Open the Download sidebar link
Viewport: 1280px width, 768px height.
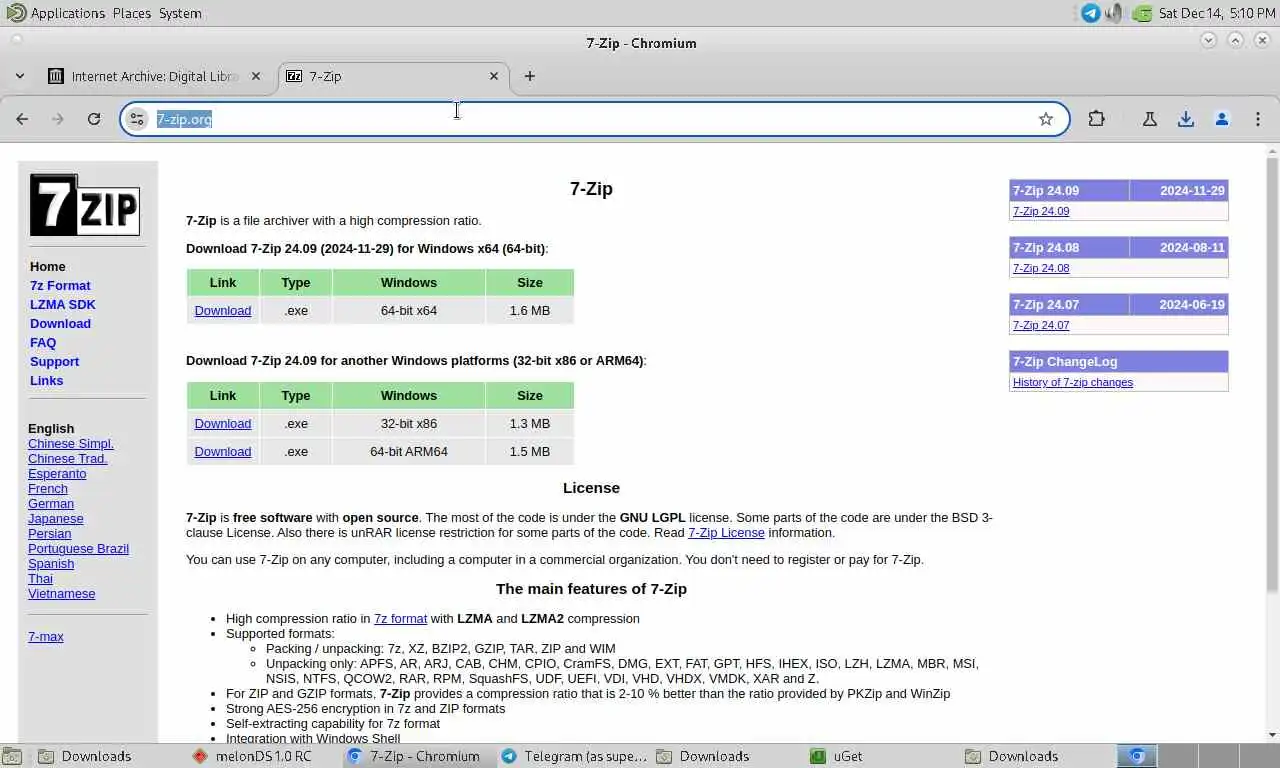(x=60, y=324)
